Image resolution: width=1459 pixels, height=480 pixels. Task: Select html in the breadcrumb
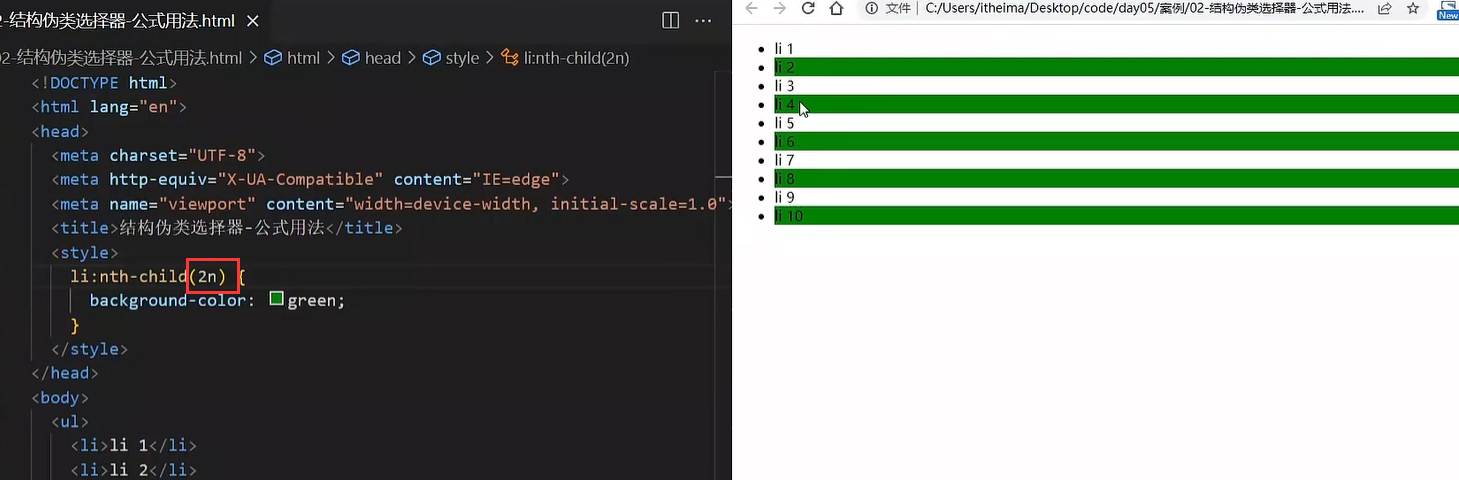[x=292, y=58]
